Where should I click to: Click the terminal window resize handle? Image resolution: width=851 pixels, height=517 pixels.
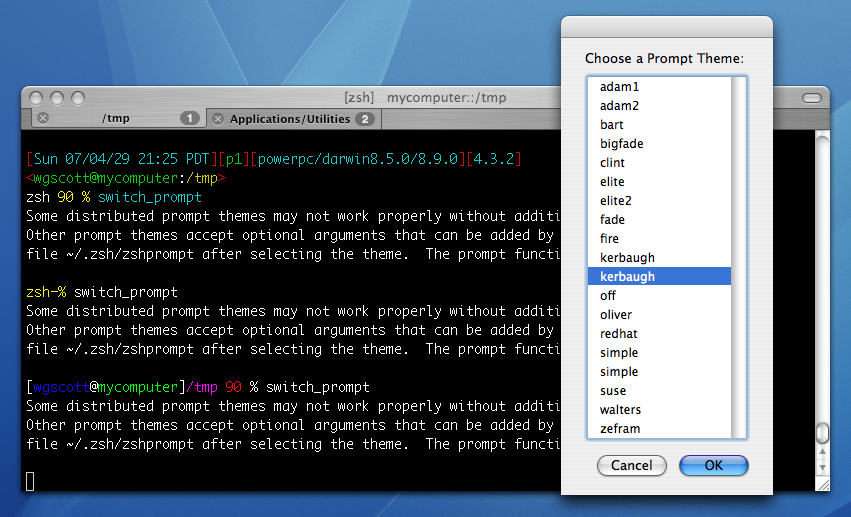click(x=823, y=484)
